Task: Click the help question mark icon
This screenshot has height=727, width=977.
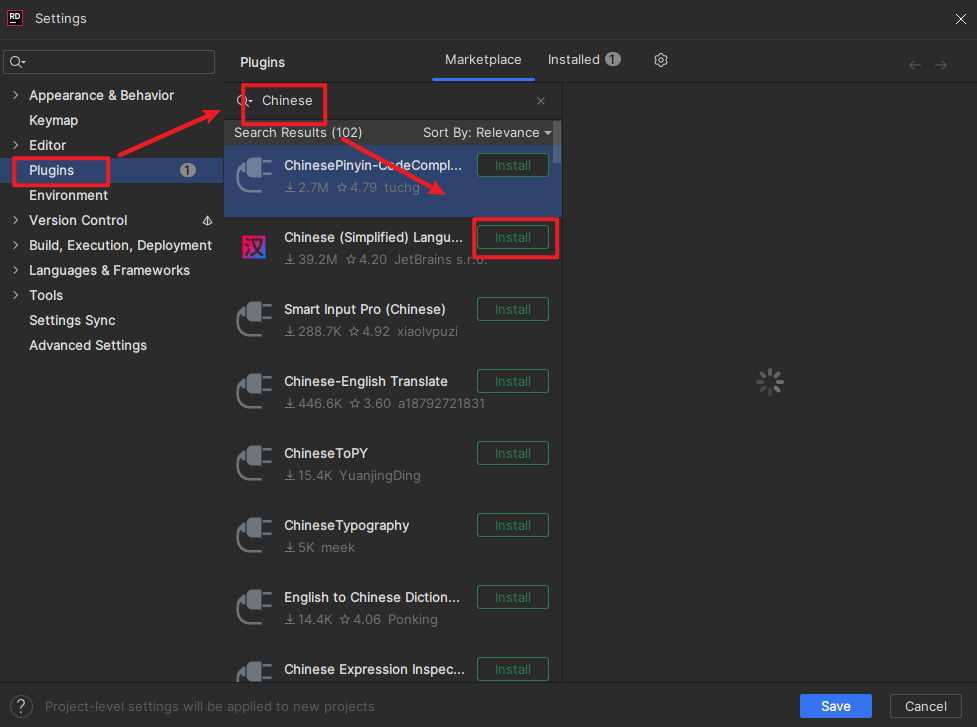Action: (x=21, y=706)
